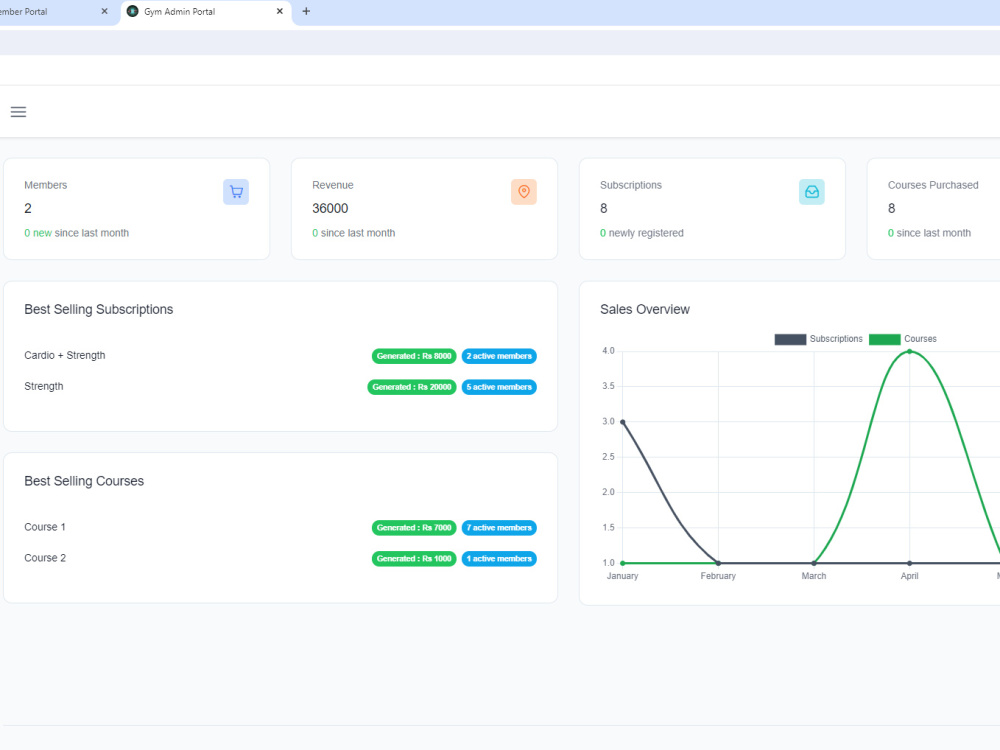The image size is (1000, 750).
Task: Click the March data point on chart
Action: (814, 563)
